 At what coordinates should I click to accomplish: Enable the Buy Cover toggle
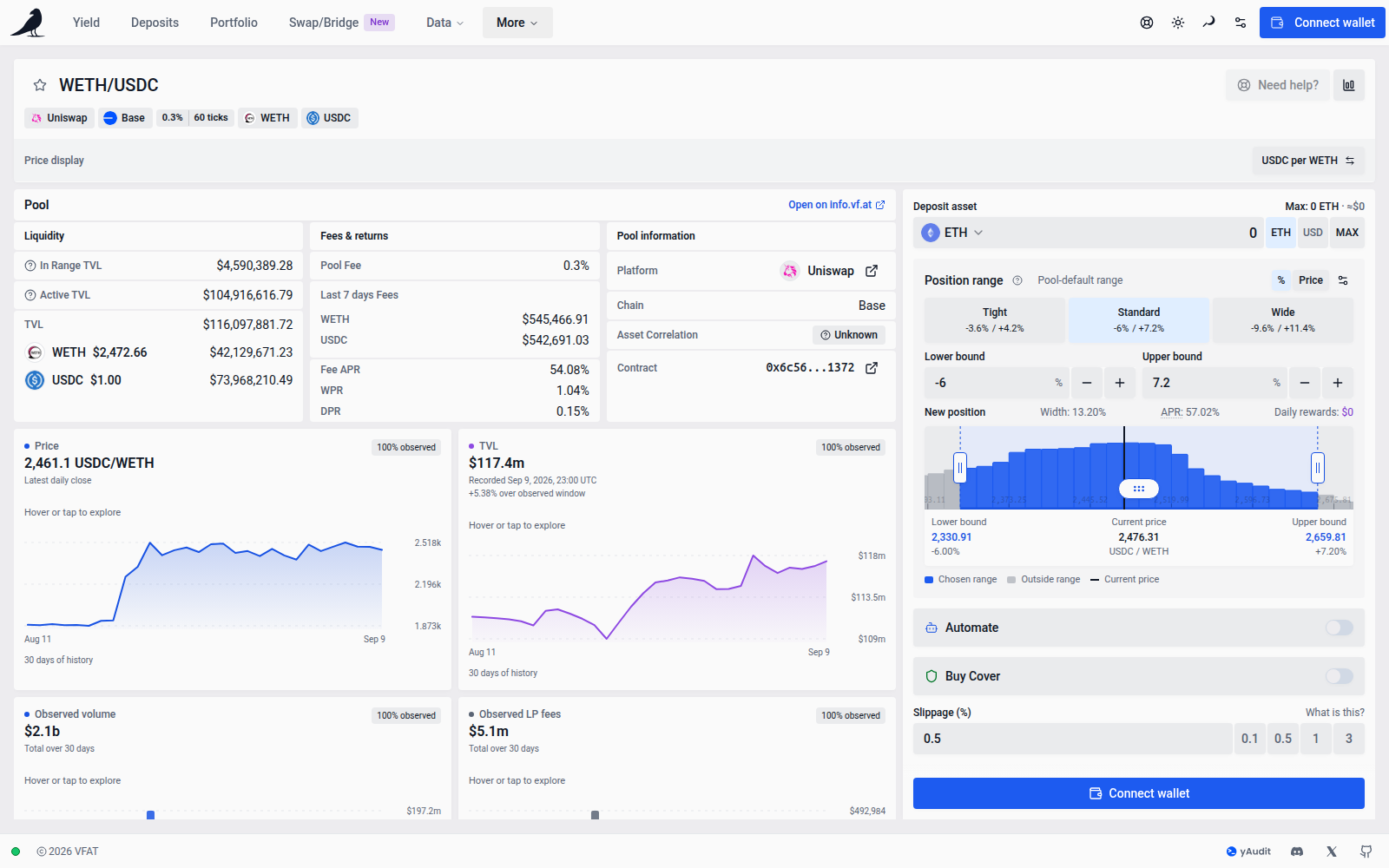click(1340, 676)
